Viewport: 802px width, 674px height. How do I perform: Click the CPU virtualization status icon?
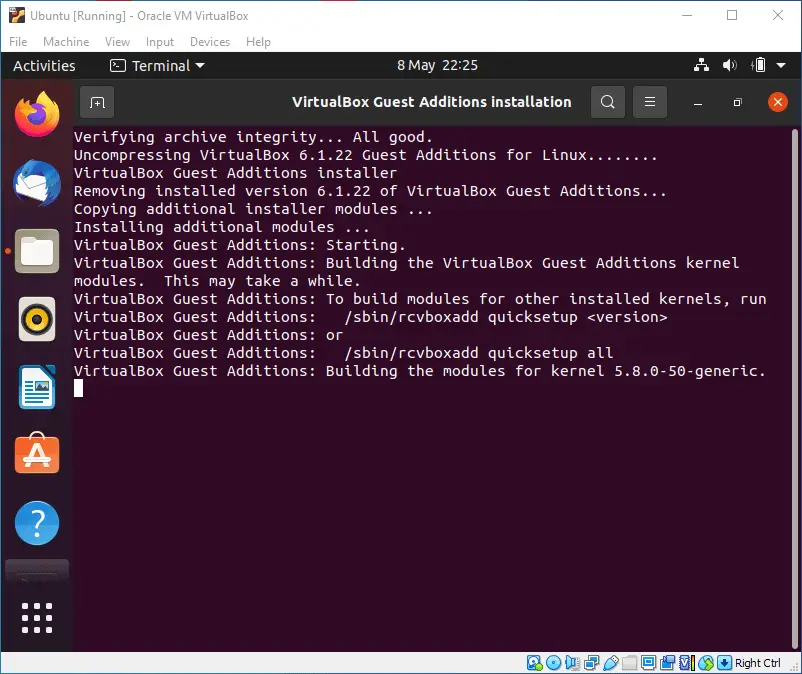point(687,663)
